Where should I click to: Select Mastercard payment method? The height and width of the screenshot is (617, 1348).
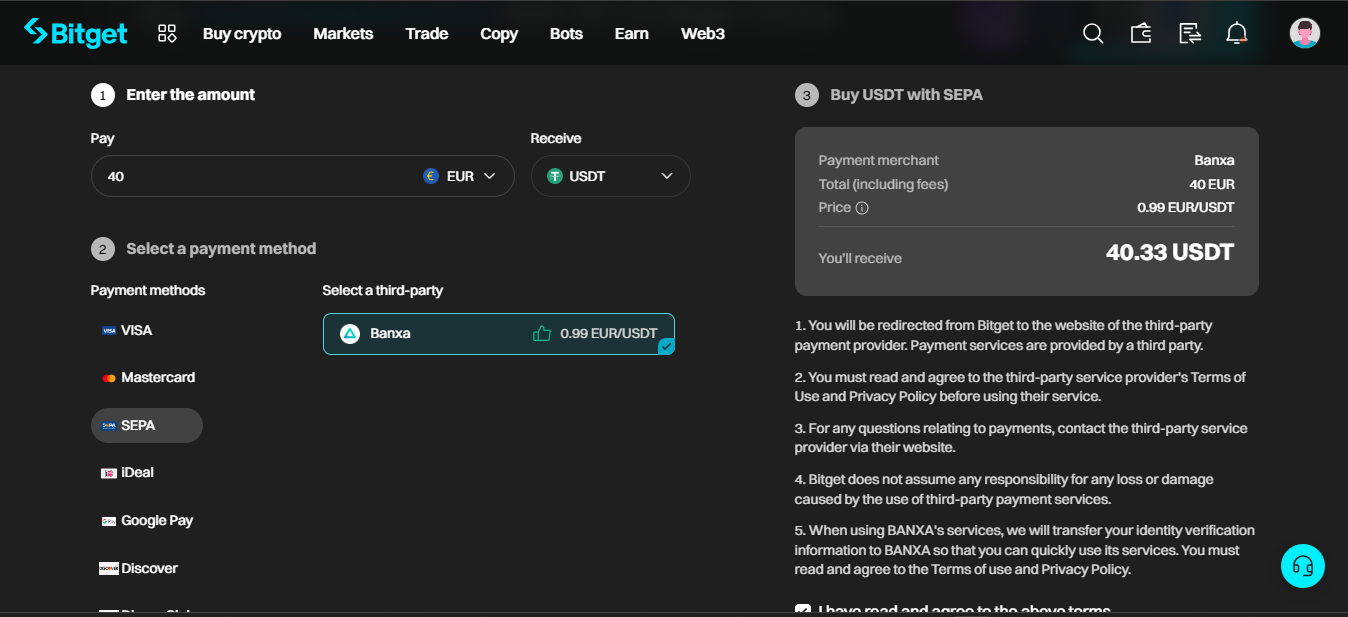148,378
